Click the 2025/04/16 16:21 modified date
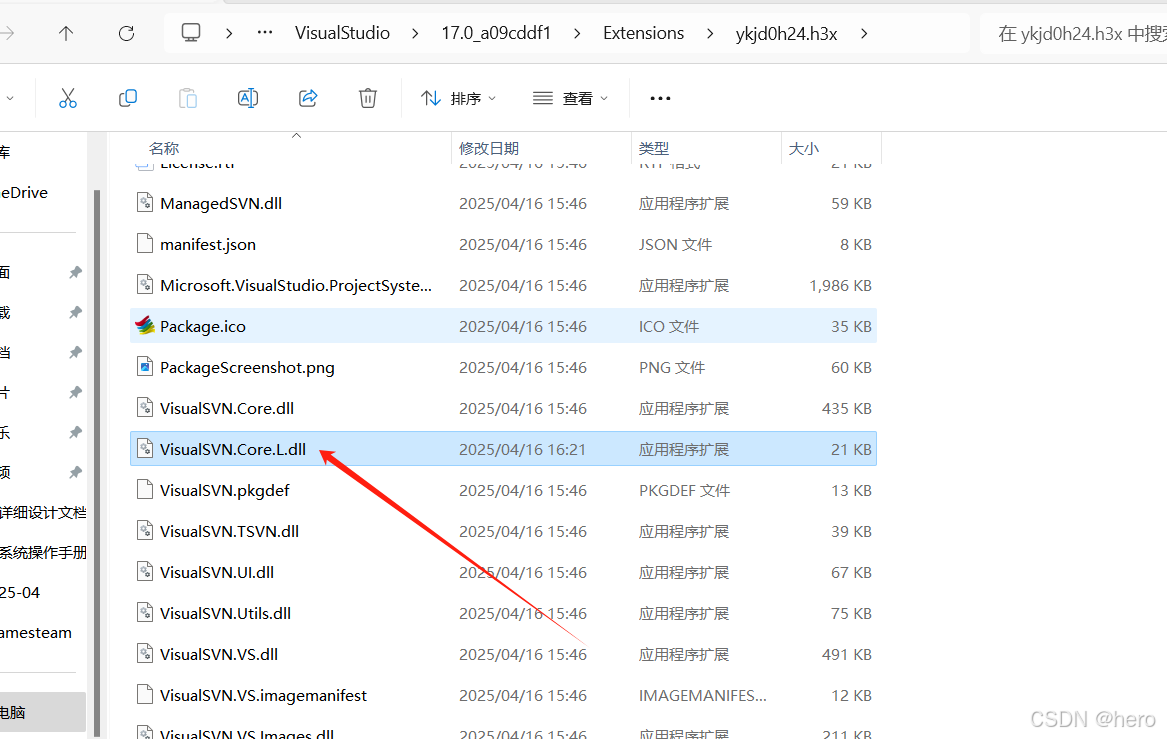This screenshot has height=739, width=1167. pyautogui.click(x=522, y=449)
